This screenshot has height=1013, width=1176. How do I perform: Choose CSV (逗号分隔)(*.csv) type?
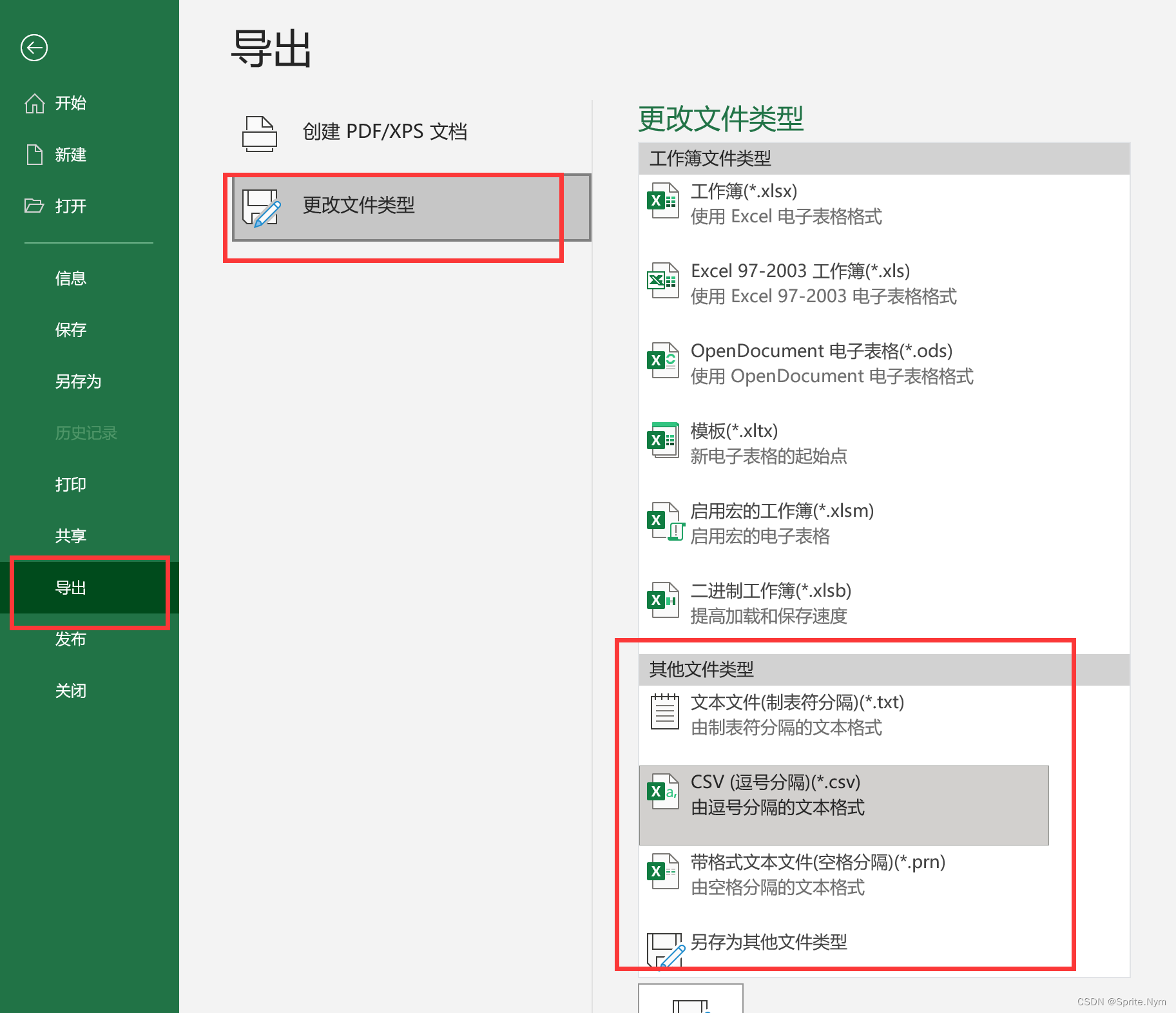[x=844, y=806]
